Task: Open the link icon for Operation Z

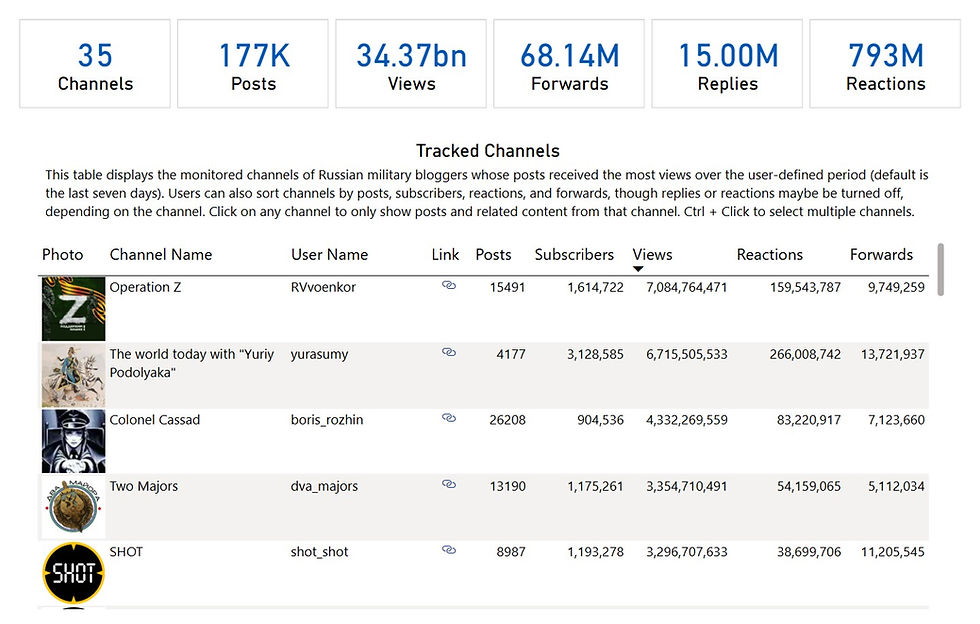Action: pos(449,286)
